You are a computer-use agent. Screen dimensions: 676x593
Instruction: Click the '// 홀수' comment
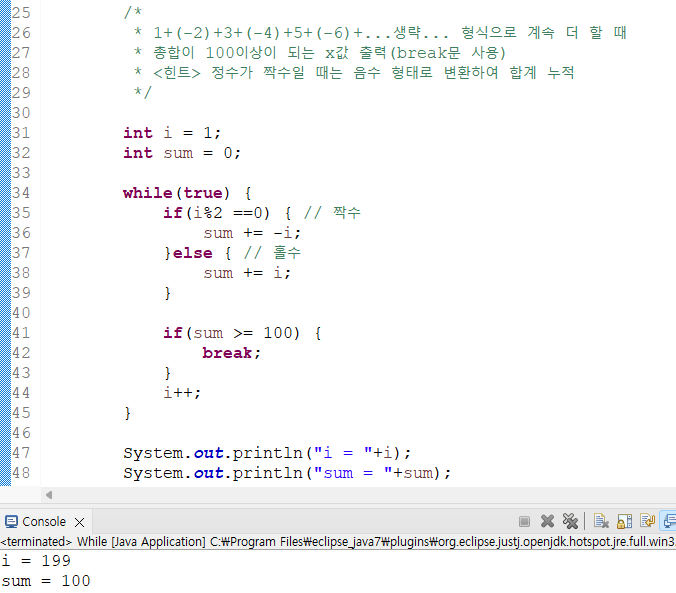(x=272, y=253)
